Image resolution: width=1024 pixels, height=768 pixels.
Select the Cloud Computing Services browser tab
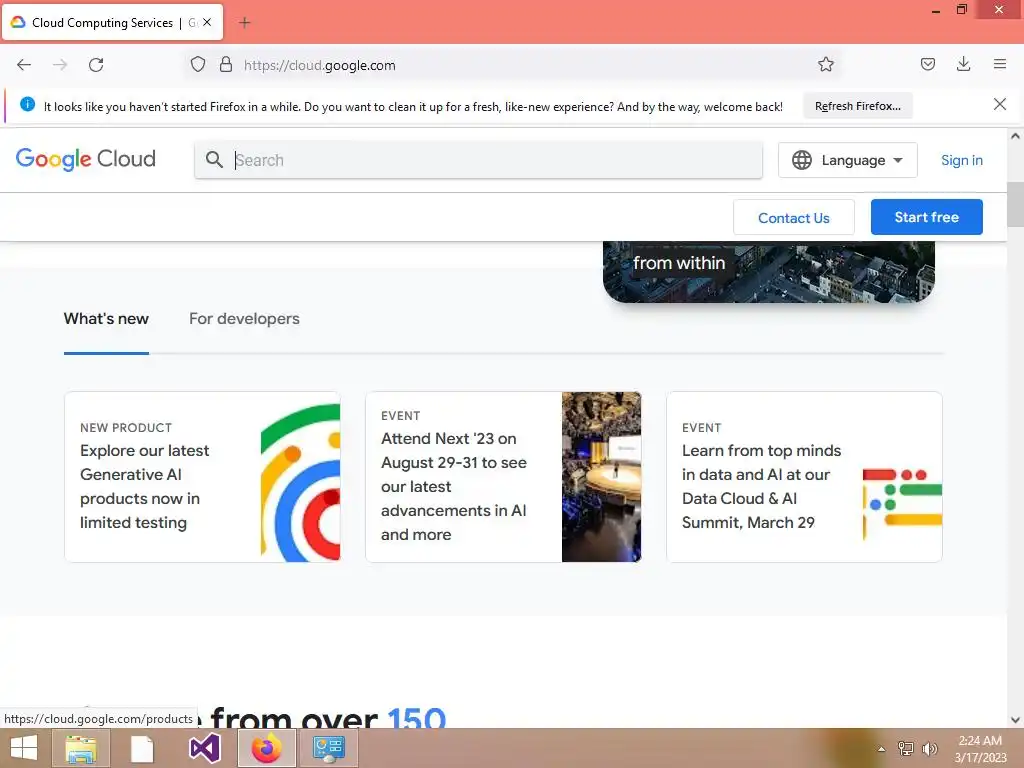click(112, 22)
